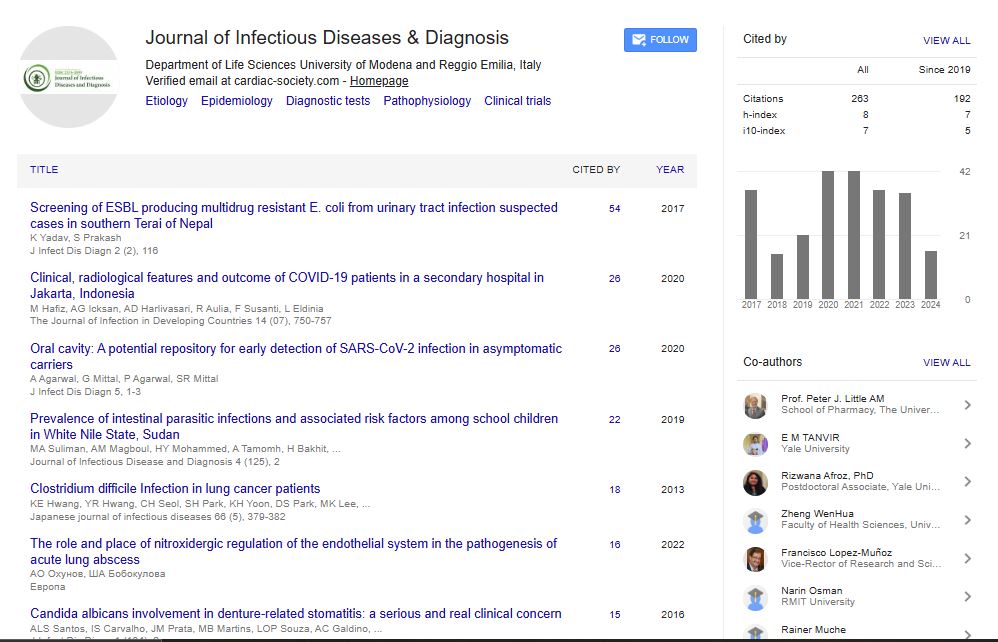The width and height of the screenshot is (998, 642).
Task: Click Since 2019 column header
Action: pos(945,69)
